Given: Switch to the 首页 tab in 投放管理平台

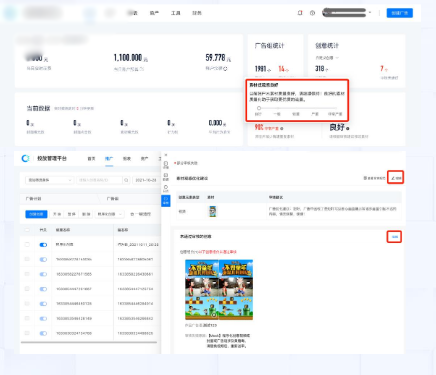Looking at the screenshot, I should pos(91,159).
